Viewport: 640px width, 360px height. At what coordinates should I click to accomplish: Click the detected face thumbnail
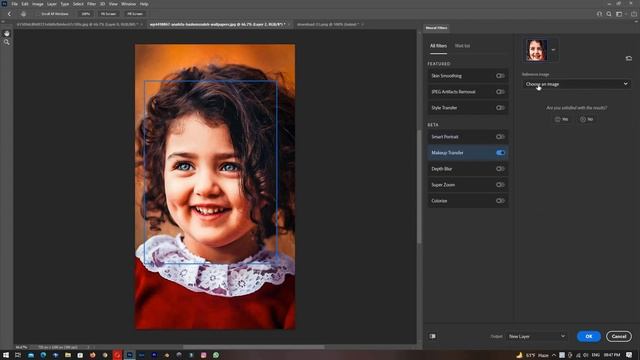click(536, 50)
